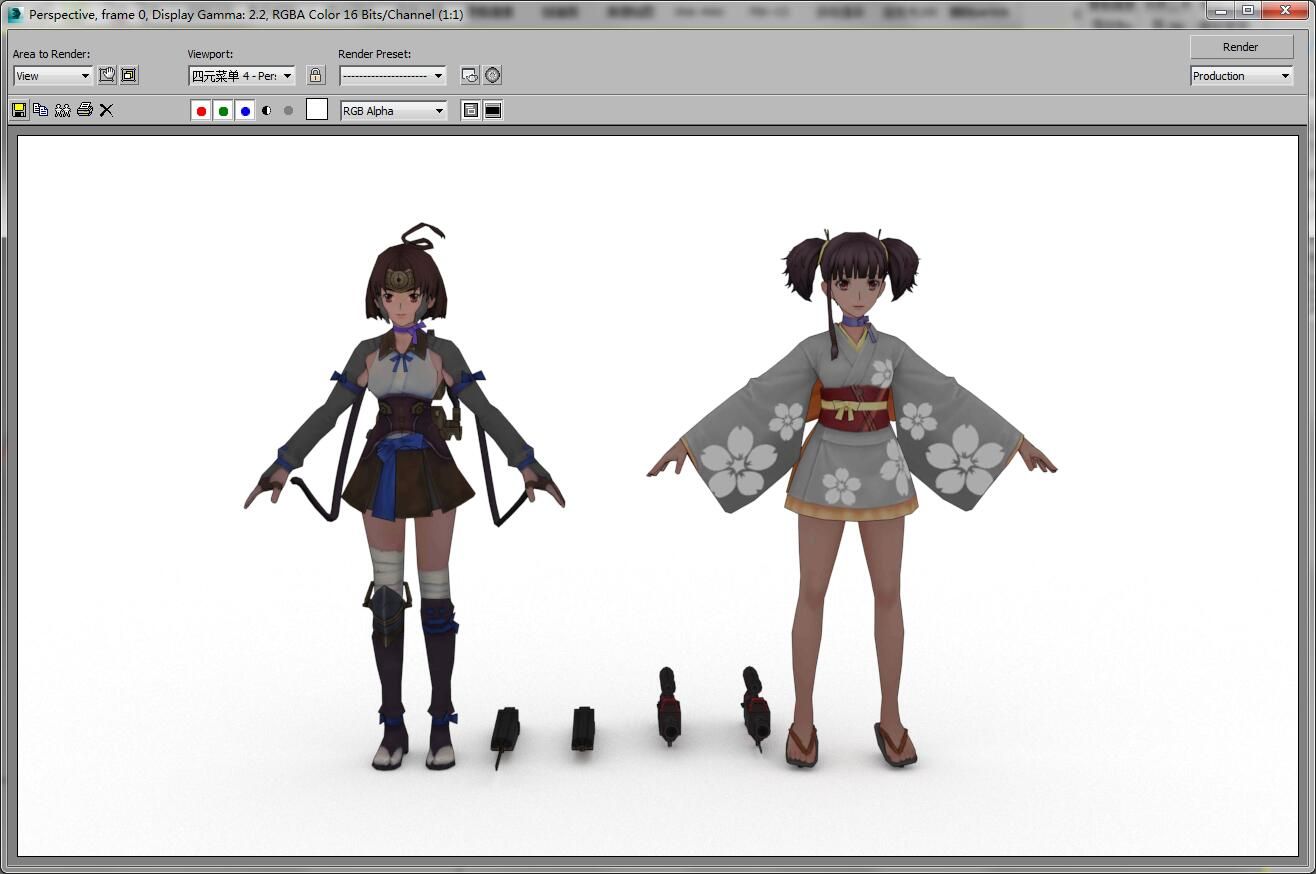The image size is (1316, 874).
Task: Toggle the green channel display
Action: pos(223,111)
